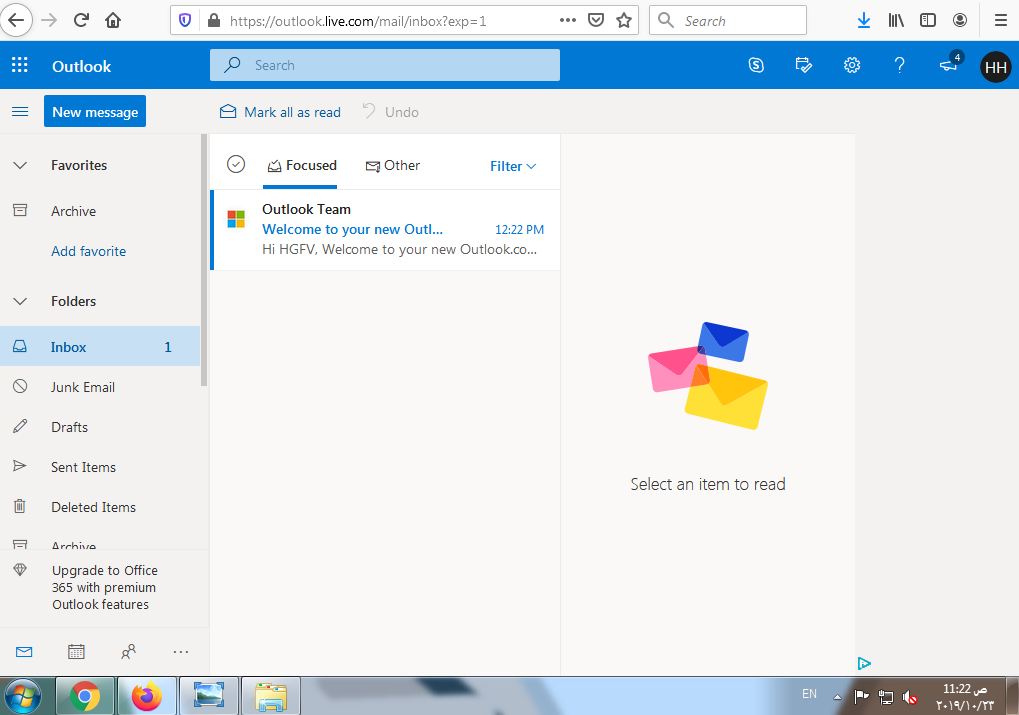Collapse the Favorites section
Screen dimensions: 1019x715
tap(20, 165)
